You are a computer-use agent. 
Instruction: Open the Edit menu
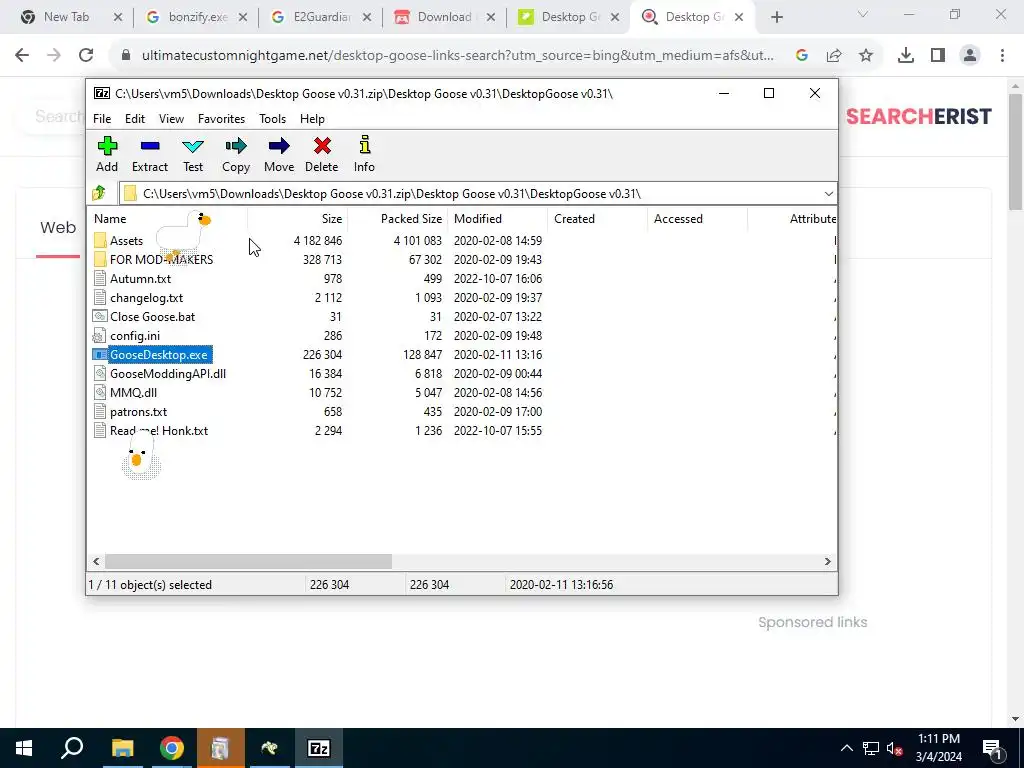135,119
